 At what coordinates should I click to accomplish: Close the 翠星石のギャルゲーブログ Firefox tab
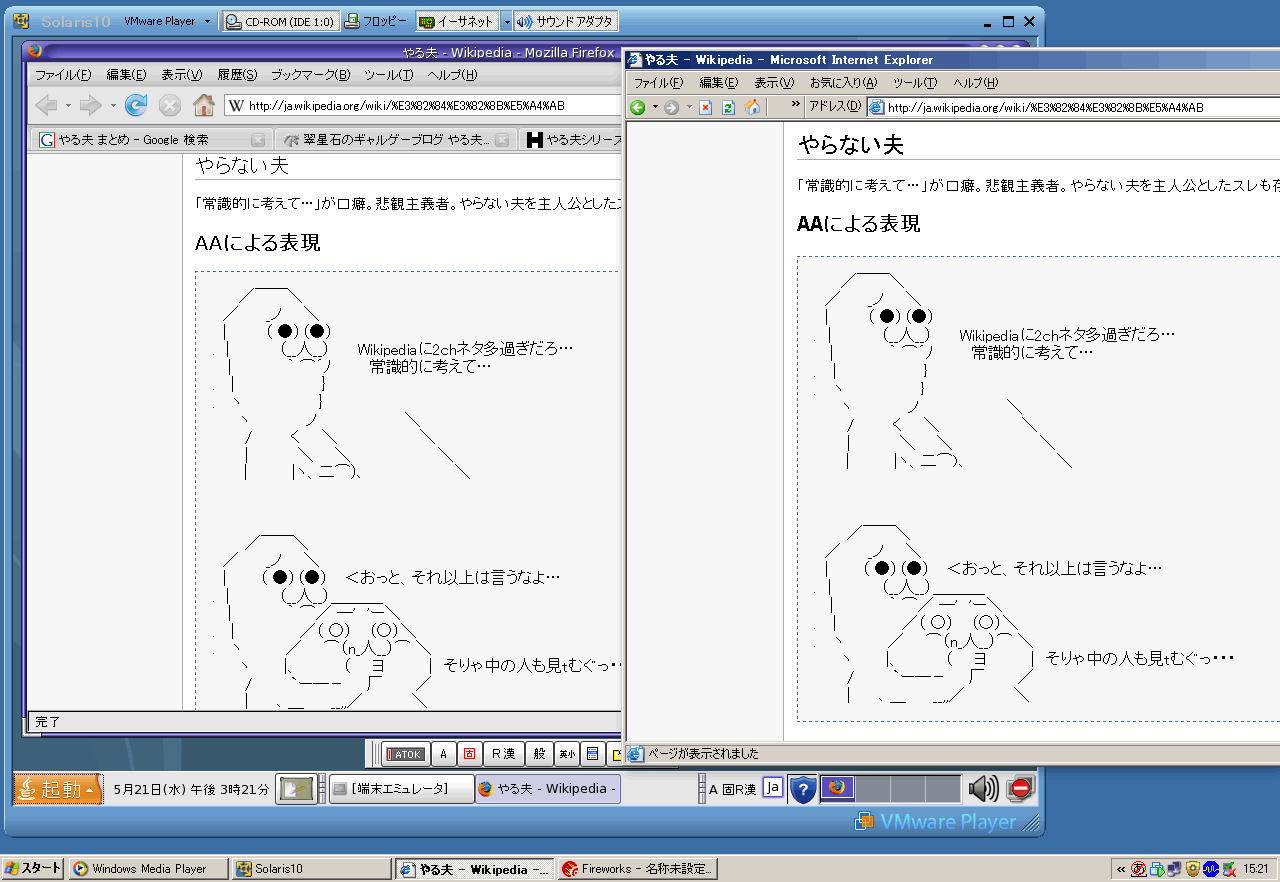coord(502,140)
